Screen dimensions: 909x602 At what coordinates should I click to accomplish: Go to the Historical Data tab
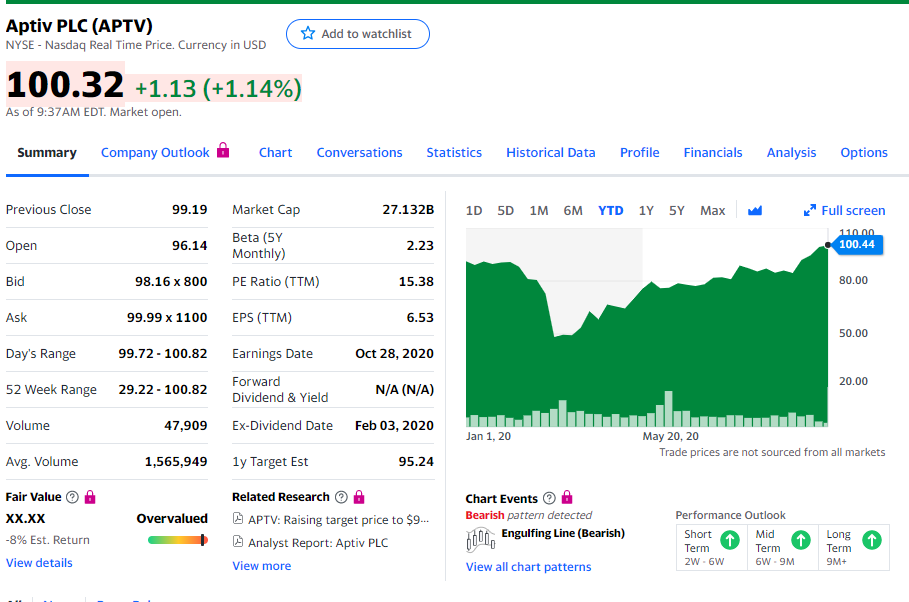coord(550,152)
